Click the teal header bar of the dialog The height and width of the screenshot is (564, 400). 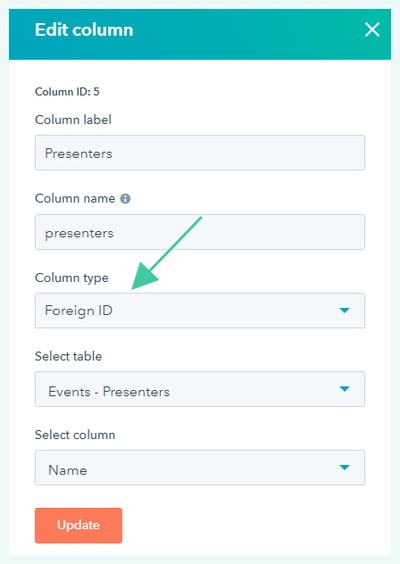coord(200,35)
